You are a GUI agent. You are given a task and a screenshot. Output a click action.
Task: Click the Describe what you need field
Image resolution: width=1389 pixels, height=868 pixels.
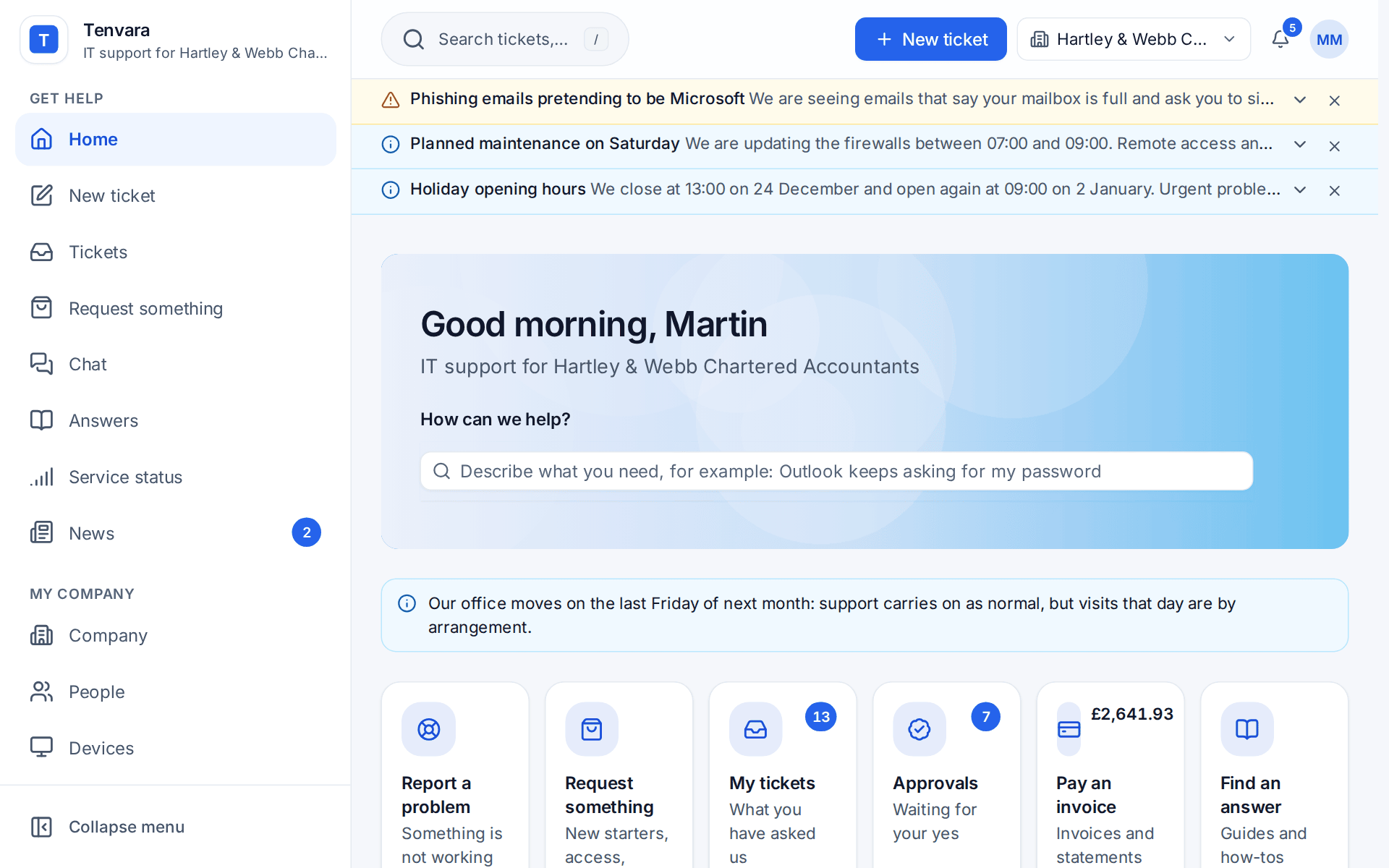click(x=836, y=471)
